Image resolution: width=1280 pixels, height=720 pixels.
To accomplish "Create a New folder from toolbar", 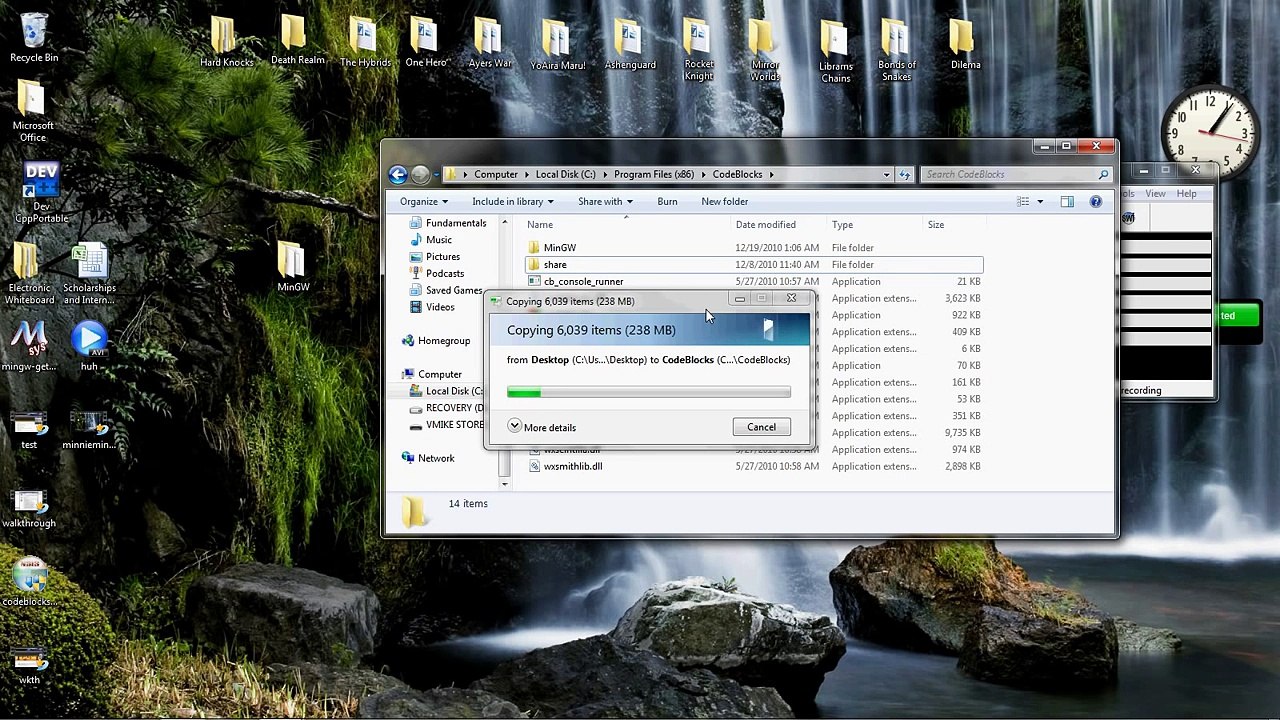I will click(x=724, y=202).
